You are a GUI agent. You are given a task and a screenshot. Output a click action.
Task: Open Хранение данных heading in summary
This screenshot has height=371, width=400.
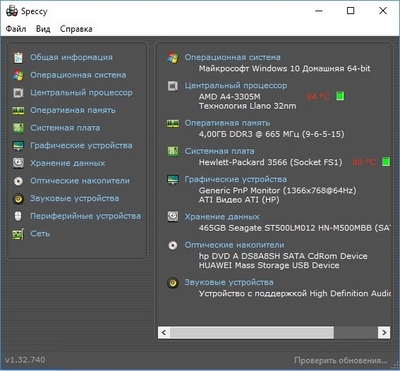tap(222, 217)
